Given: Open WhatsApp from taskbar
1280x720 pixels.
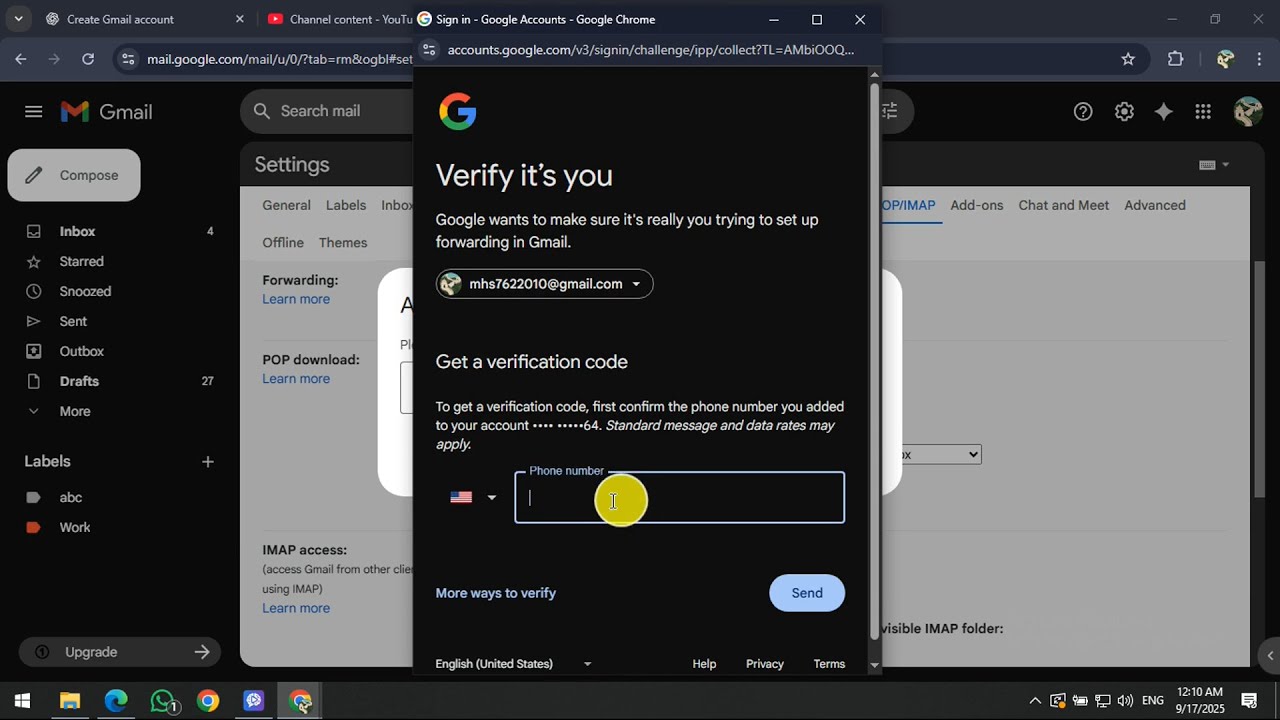Looking at the screenshot, I should 163,701.
